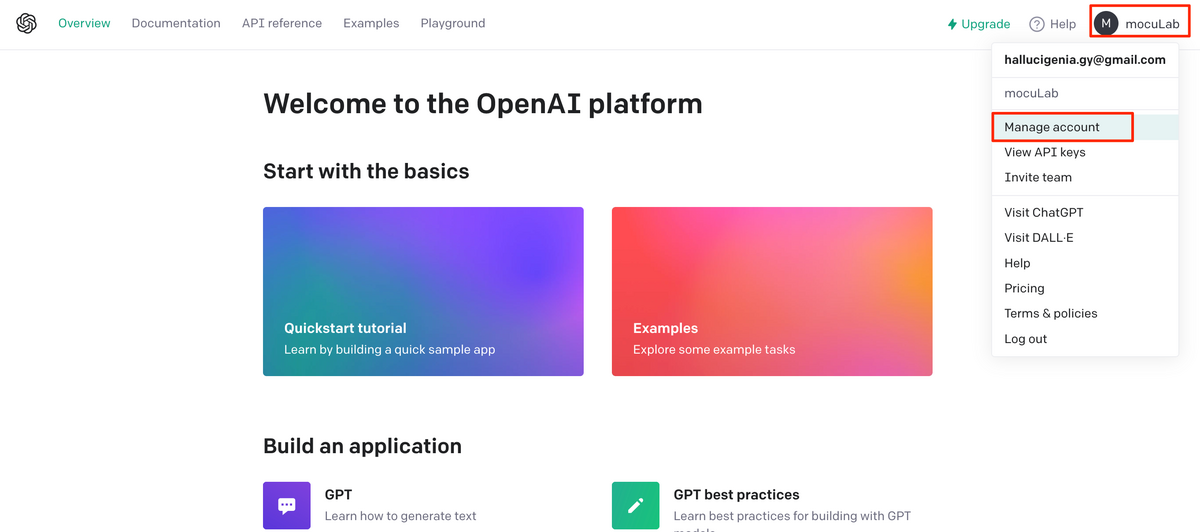Open the Quickstart tutorial card

click(423, 291)
